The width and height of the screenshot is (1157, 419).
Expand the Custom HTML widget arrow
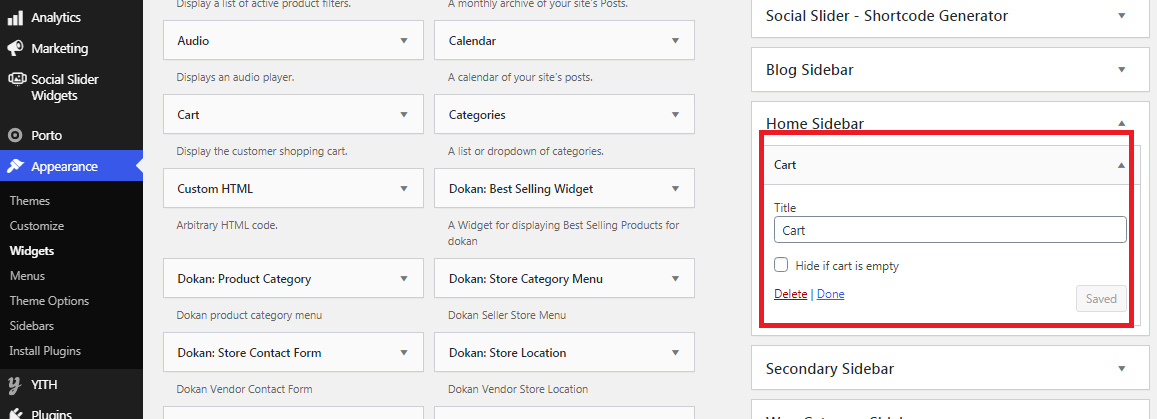click(x=404, y=189)
